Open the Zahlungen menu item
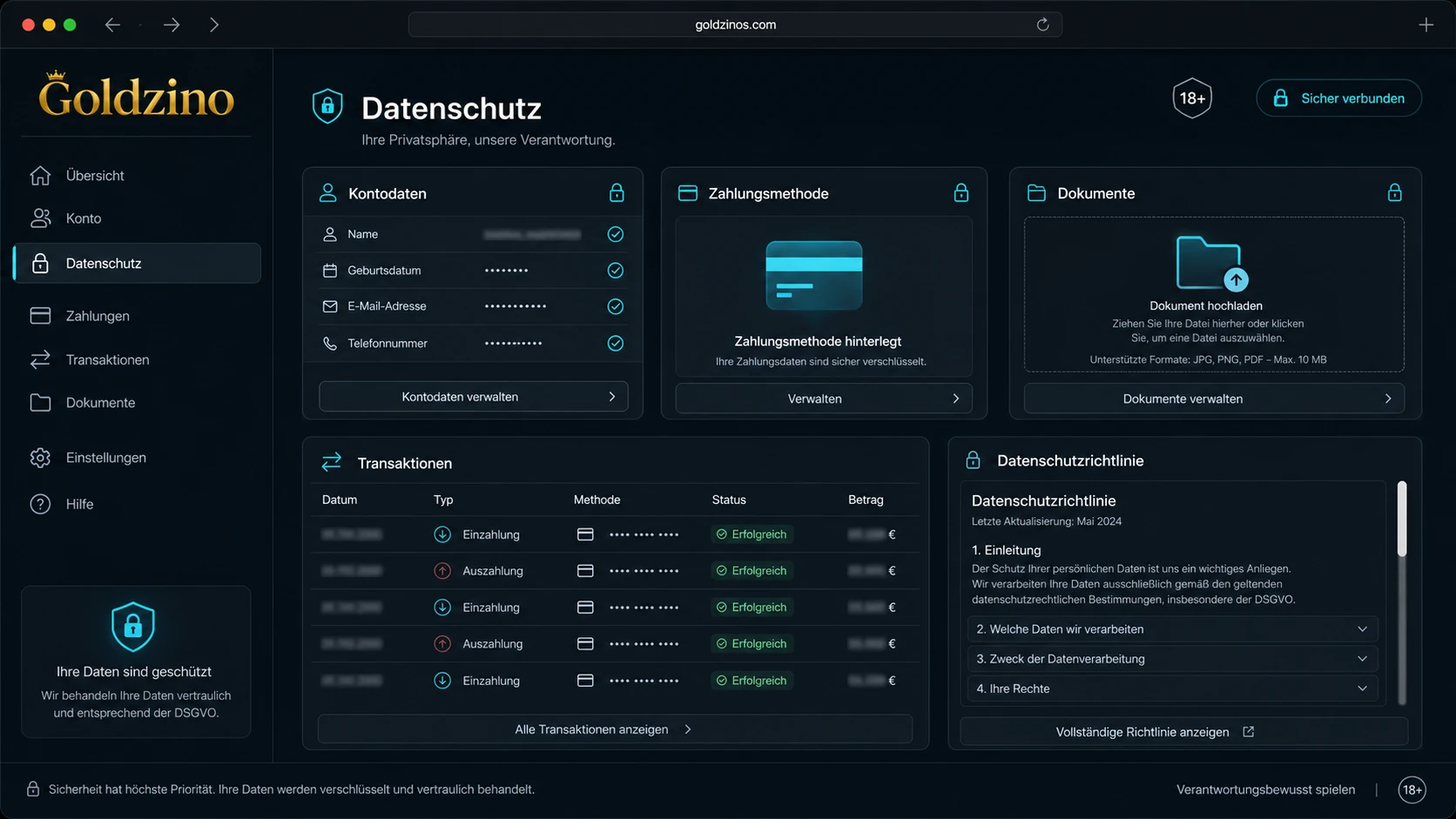 click(x=137, y=315)
